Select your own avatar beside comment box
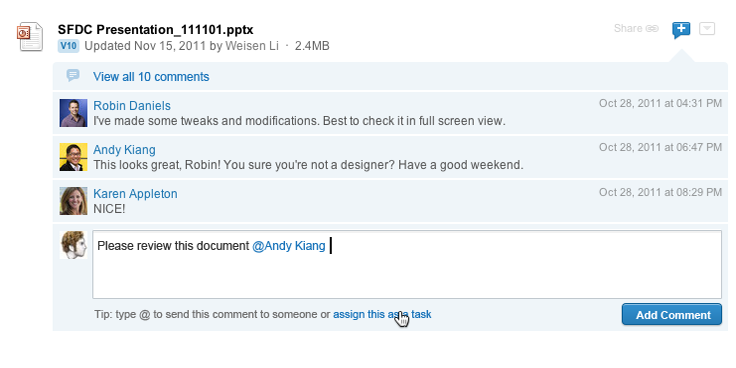736x368 pixels. click(73, 245)
